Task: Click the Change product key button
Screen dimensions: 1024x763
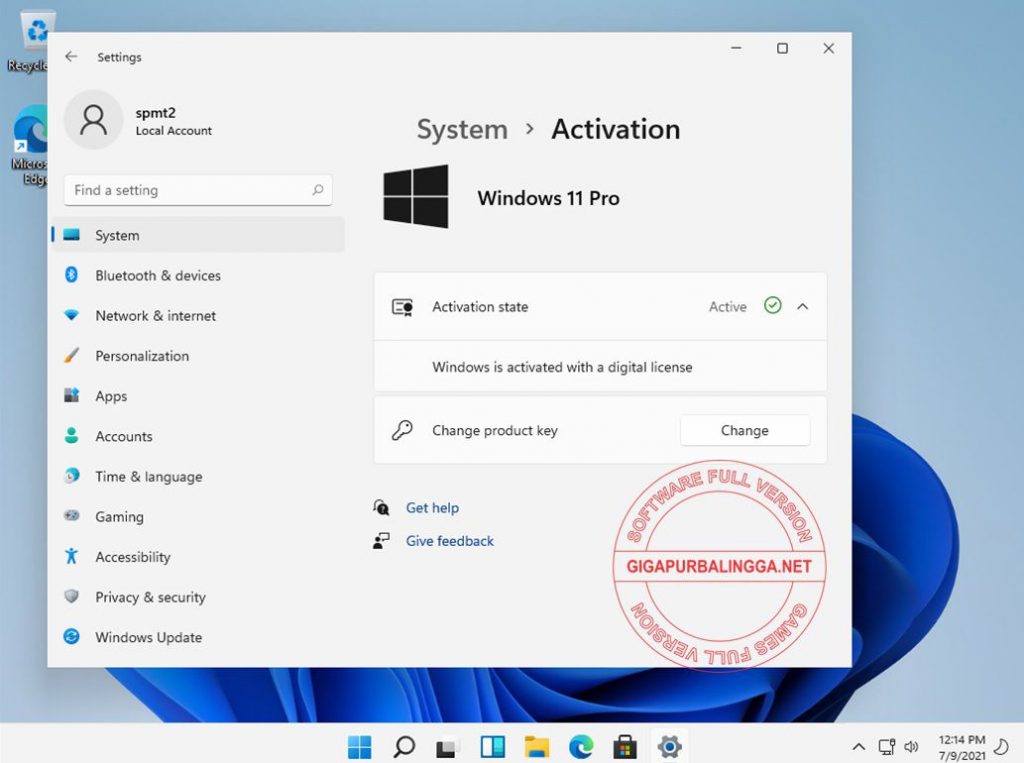Action: [x=744, y=430]
